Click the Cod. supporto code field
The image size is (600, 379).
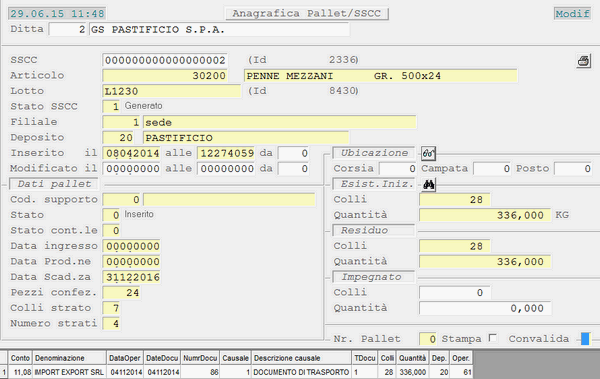[122, 199]
